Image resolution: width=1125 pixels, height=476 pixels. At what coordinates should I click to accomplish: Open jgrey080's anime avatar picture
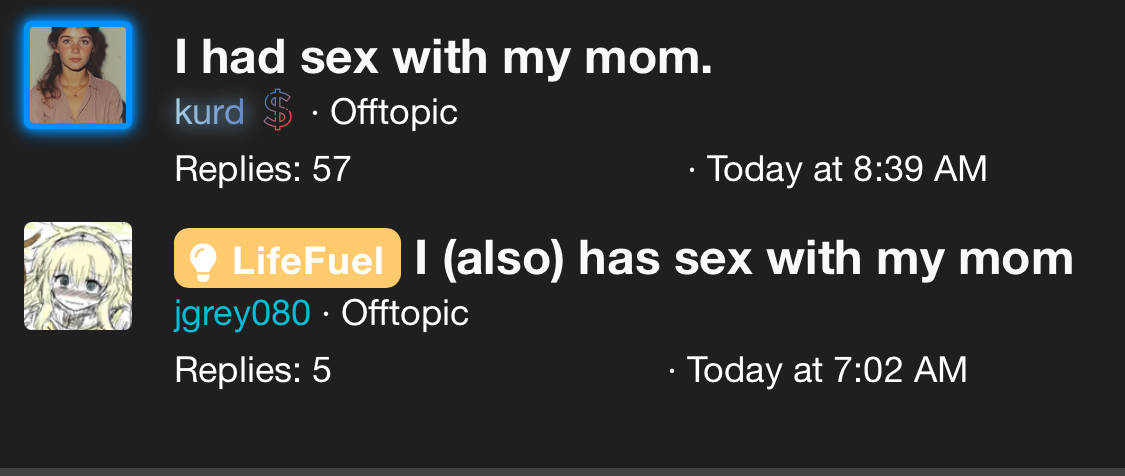[78, 276]
